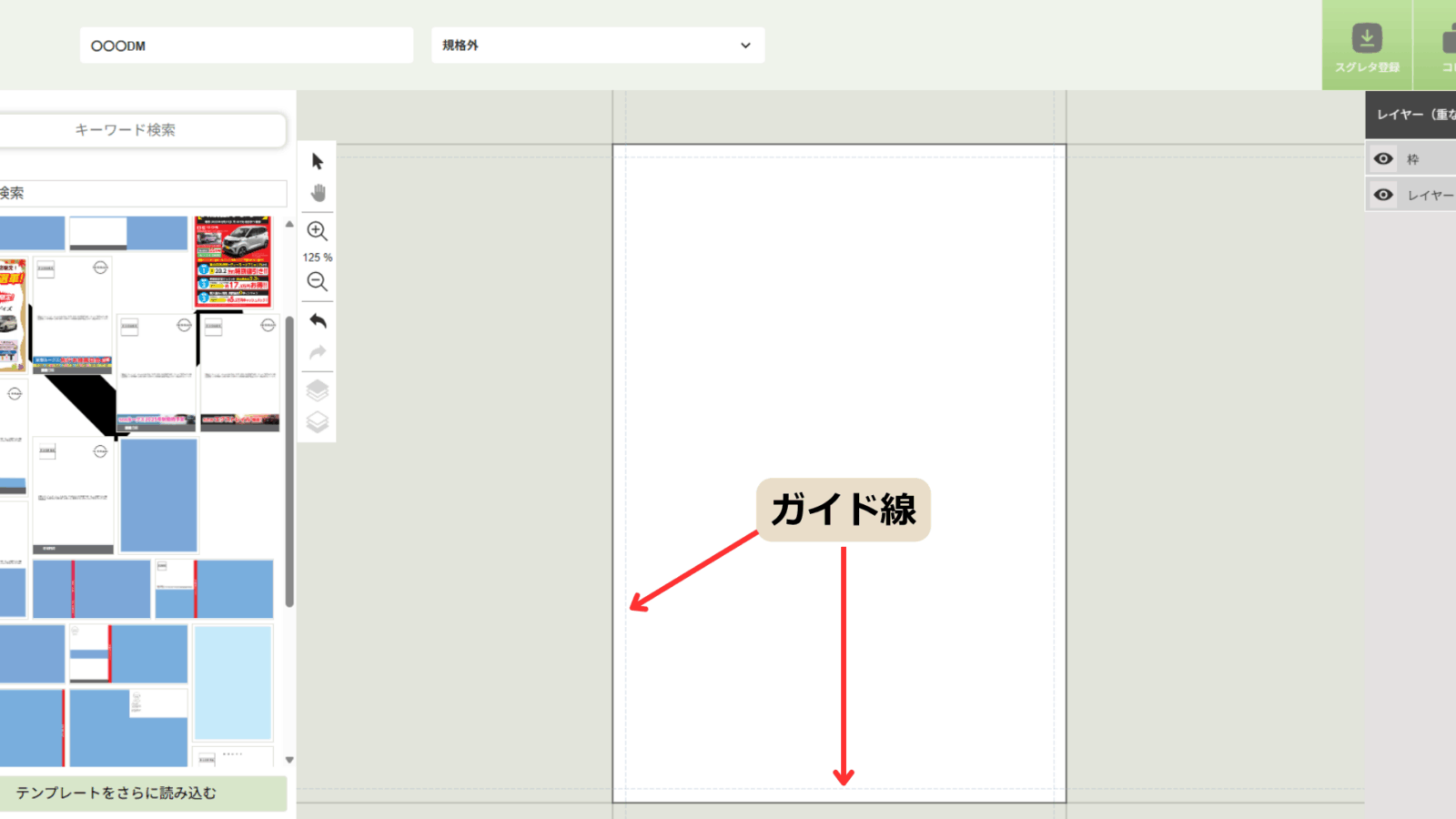
Task: Click the redo arrow icon
Action: pyautogui.click(x=318, y=353)
